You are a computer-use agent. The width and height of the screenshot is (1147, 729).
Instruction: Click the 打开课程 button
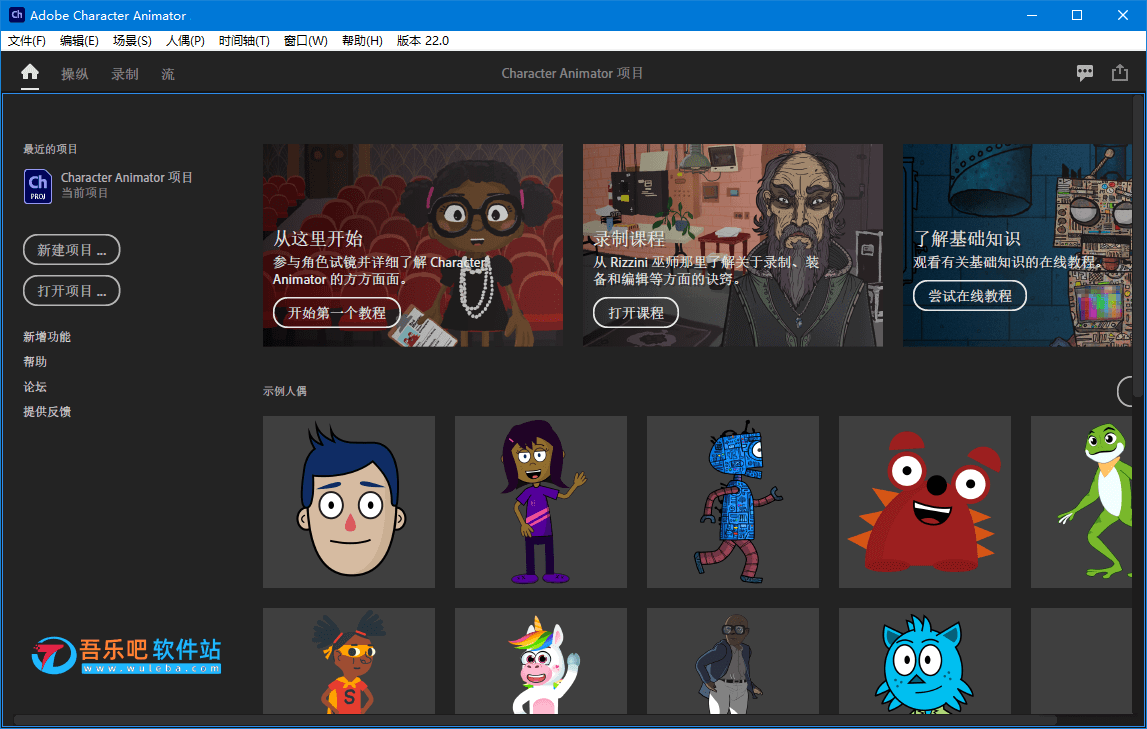(x=636, y=313)
